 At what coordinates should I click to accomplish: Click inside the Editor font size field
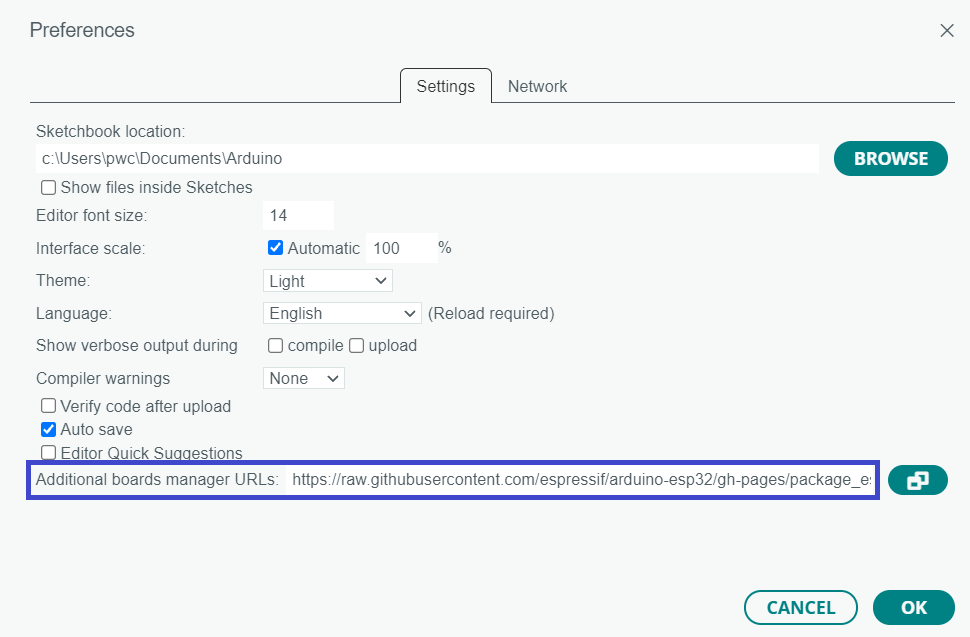[x=298, y=215]
